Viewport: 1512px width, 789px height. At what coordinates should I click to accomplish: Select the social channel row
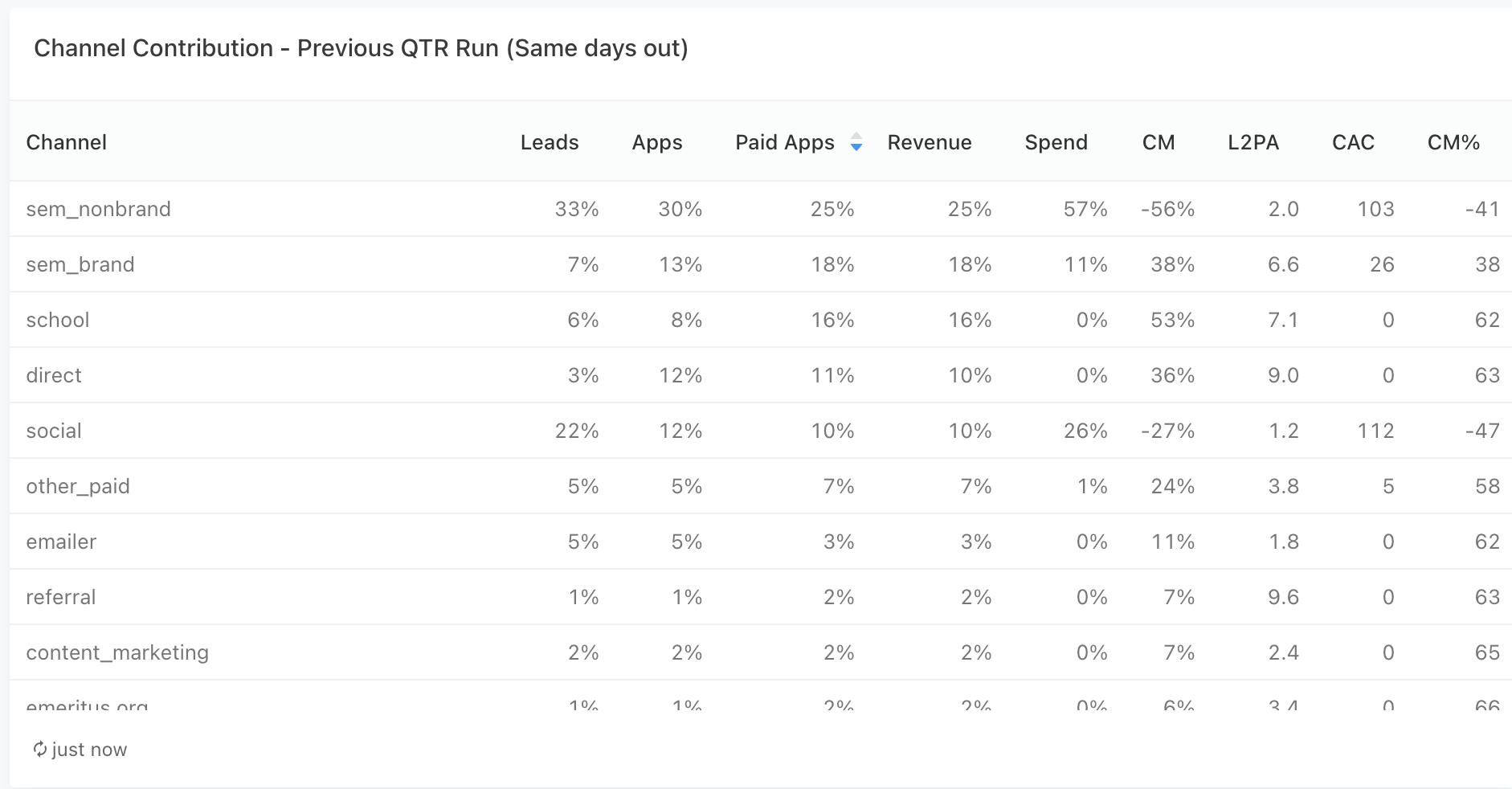[54, 431]
